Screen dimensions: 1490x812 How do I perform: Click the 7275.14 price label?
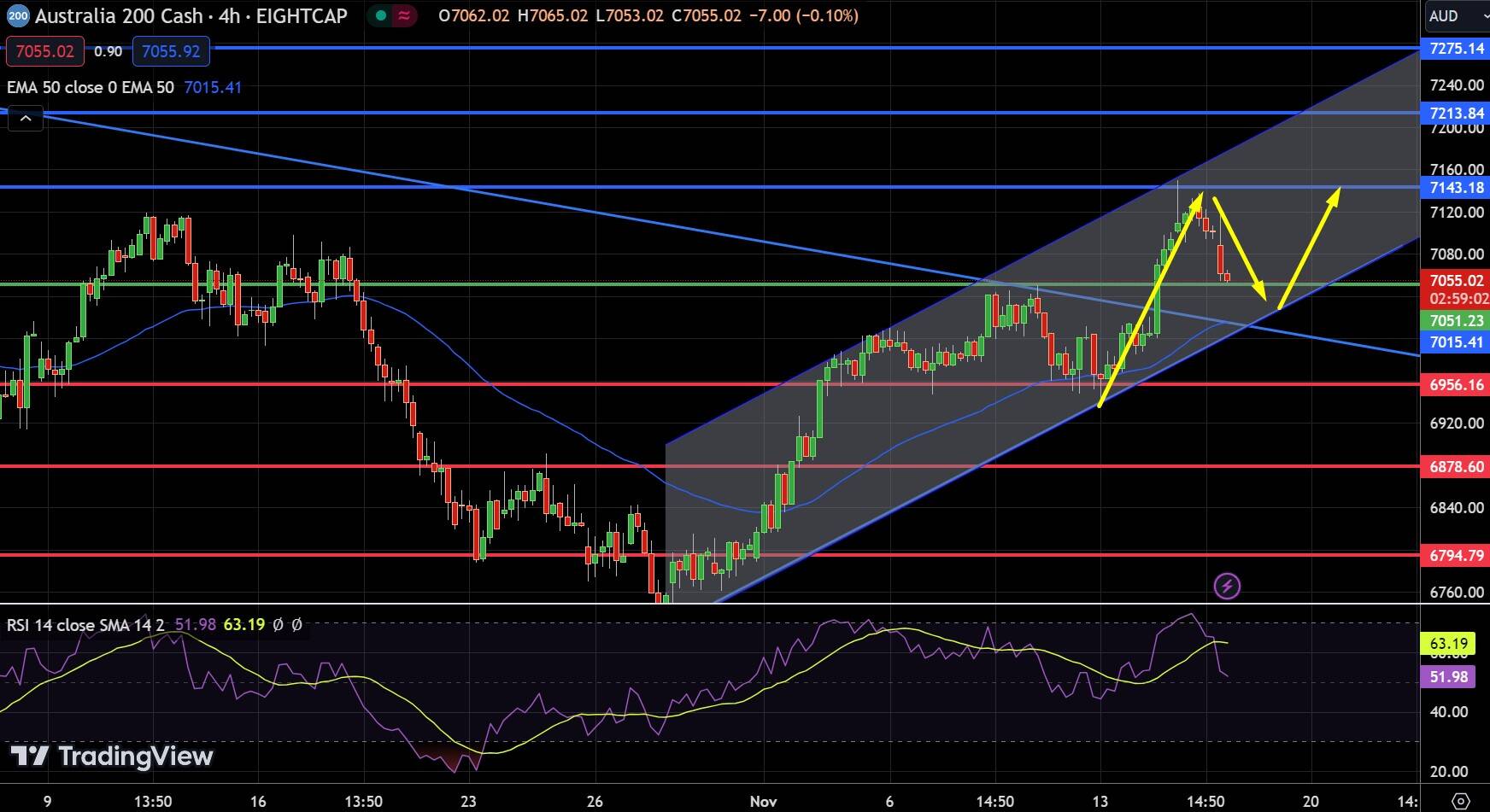tap(1455, 49)
